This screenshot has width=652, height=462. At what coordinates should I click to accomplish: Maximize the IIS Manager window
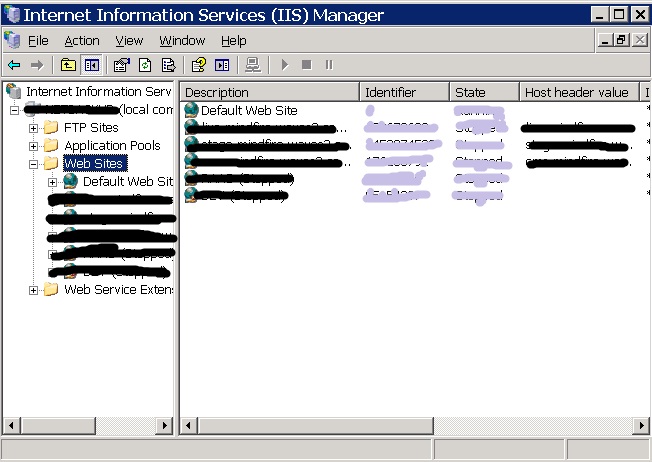tap(619, 15)
